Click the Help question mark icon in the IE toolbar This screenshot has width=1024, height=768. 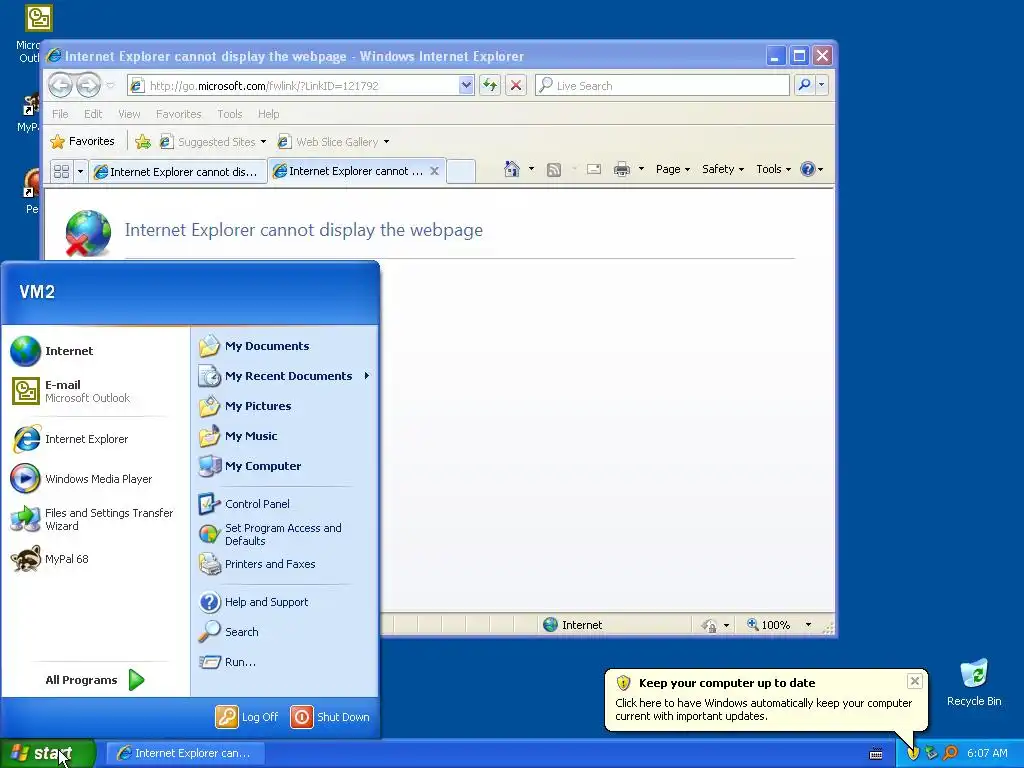tap(808, 169)
